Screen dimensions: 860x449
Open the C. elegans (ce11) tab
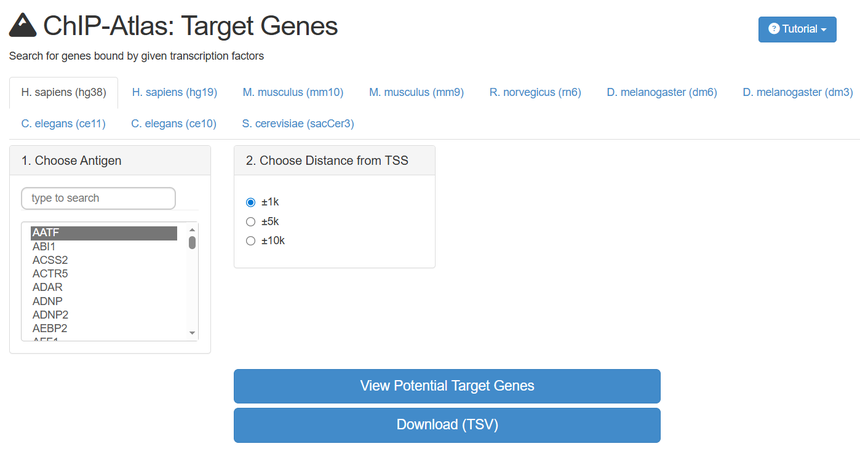(x=63, y=124)
